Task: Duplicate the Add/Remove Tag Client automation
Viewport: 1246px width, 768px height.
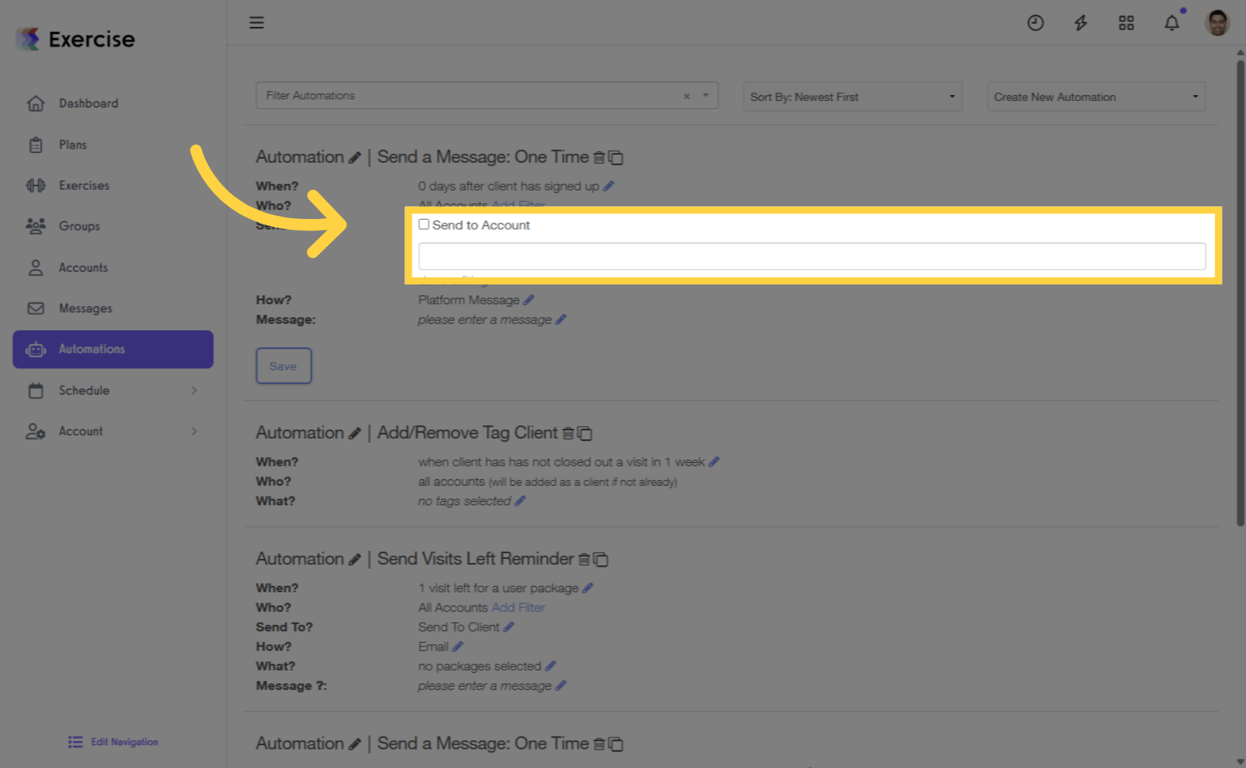Action: pyautogui.click(x=586, y=434)
